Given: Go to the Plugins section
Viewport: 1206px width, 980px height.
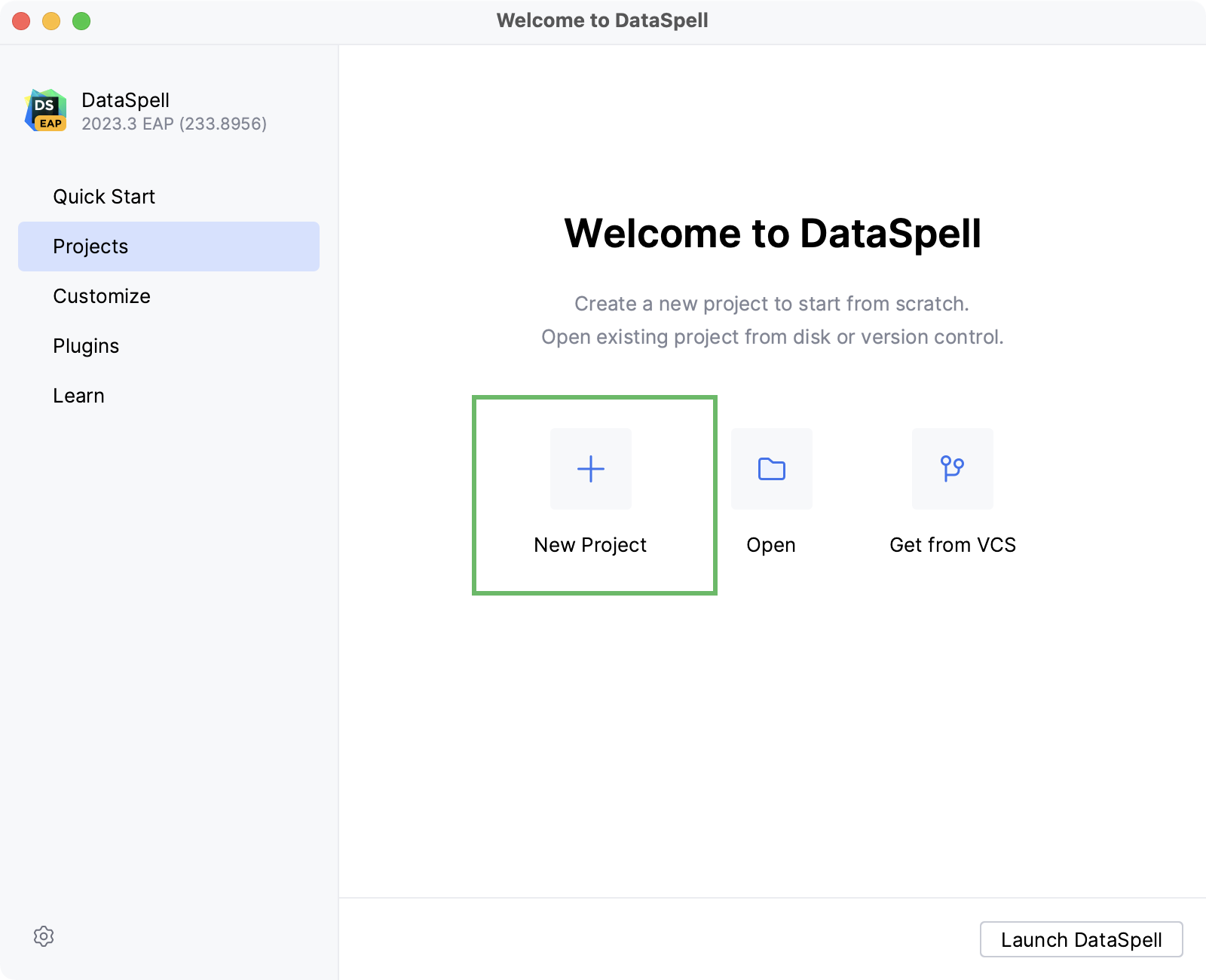Looking at the screenshot, I should tap(86, 346).
